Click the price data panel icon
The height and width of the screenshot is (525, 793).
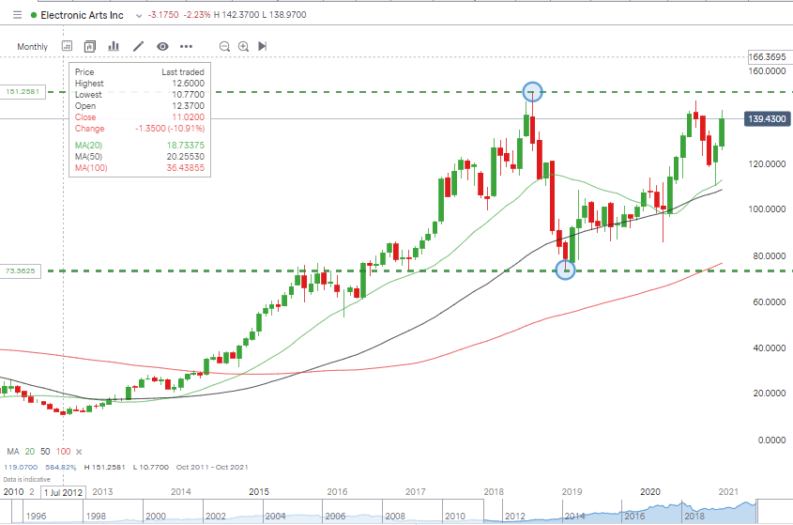(67, 46)
